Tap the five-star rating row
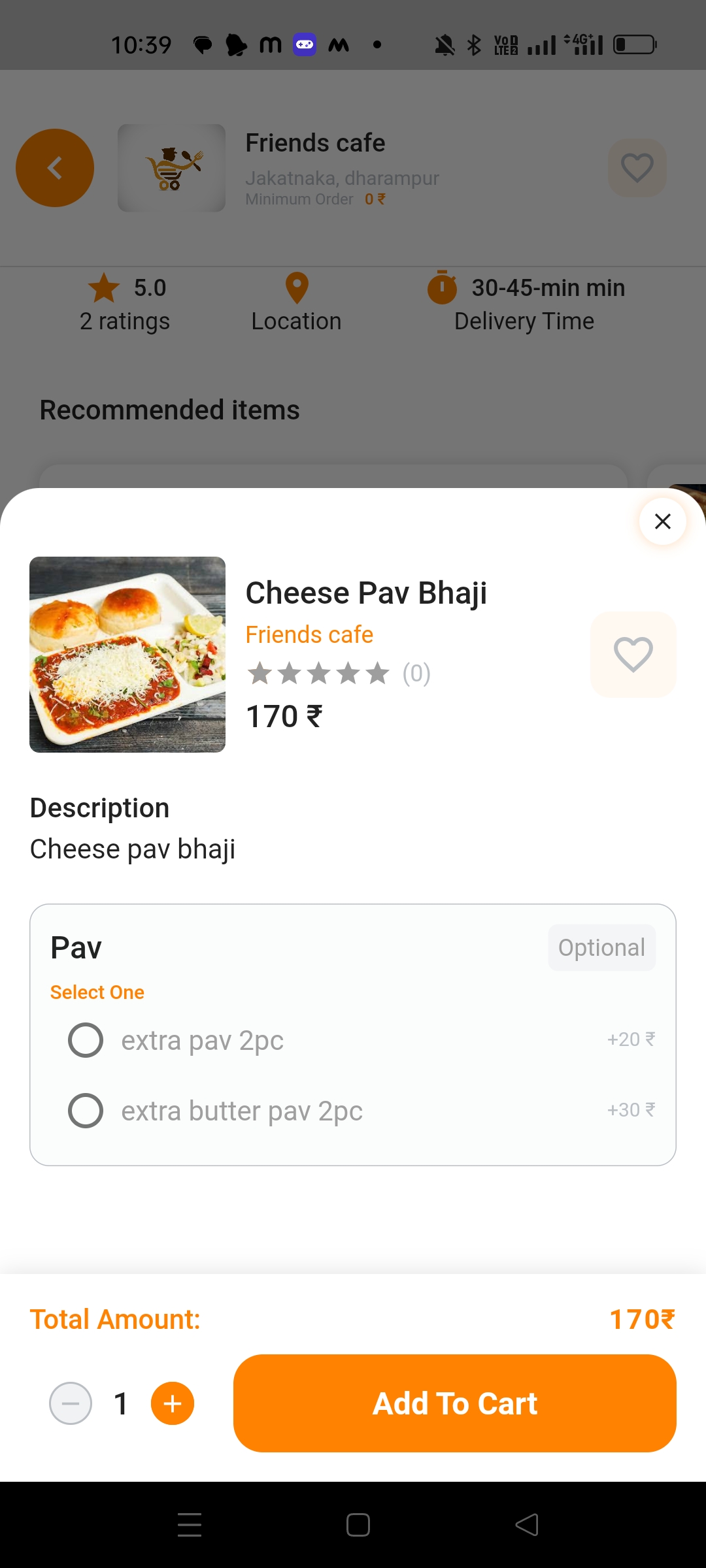706x1568 pixels. tap(318, 674)
